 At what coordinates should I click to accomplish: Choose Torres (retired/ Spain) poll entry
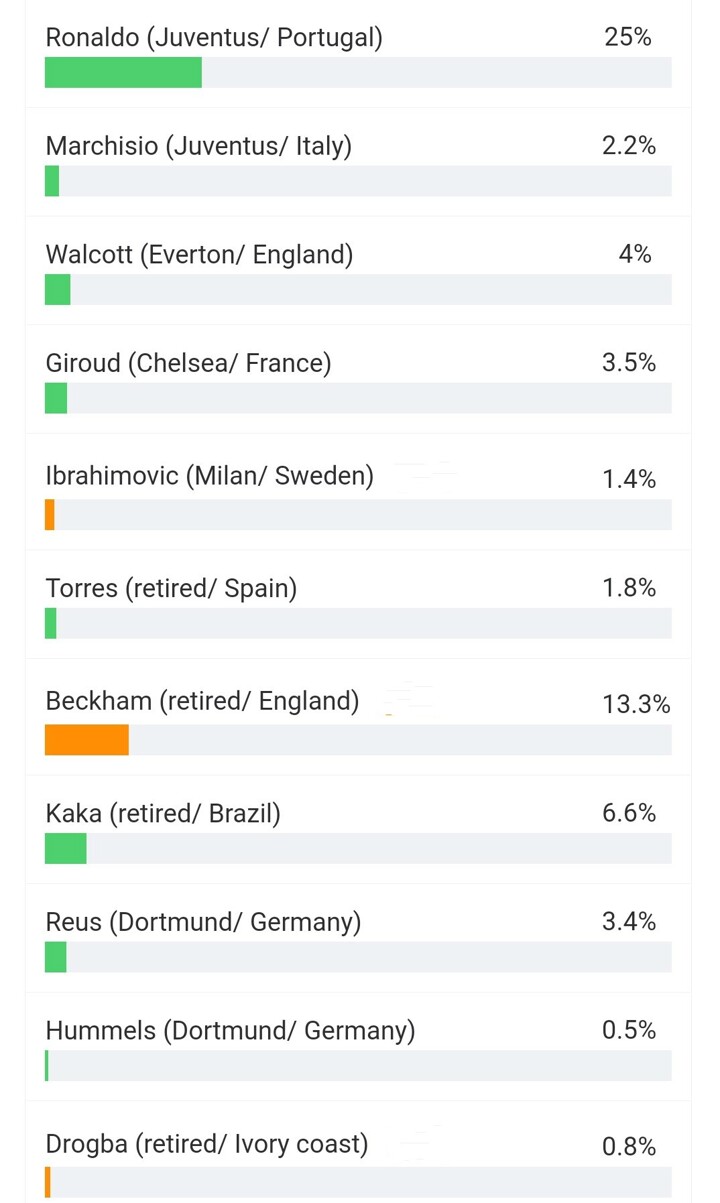(x=171, y=588)
